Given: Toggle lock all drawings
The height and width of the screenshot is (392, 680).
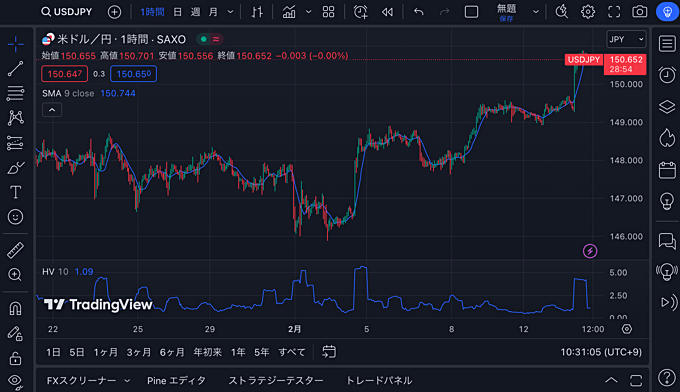Looking at the screenshot, I should (x=16, y=358).
